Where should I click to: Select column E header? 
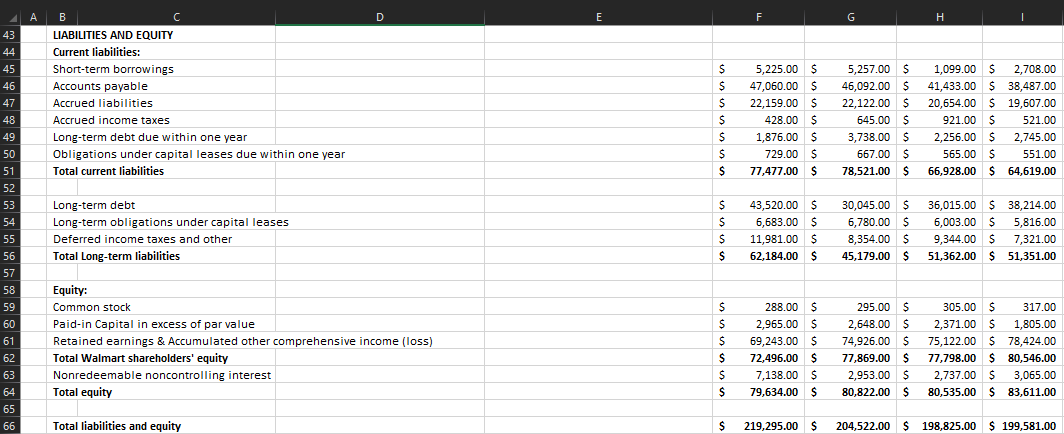[598, 18]
